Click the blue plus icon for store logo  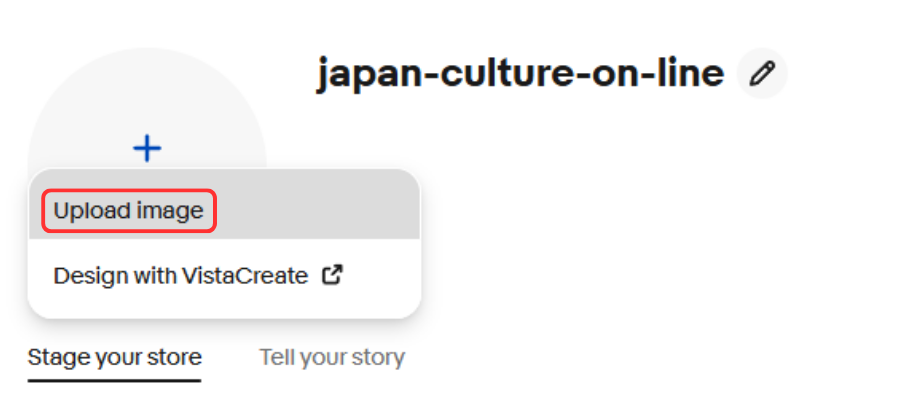click(147, 149)
